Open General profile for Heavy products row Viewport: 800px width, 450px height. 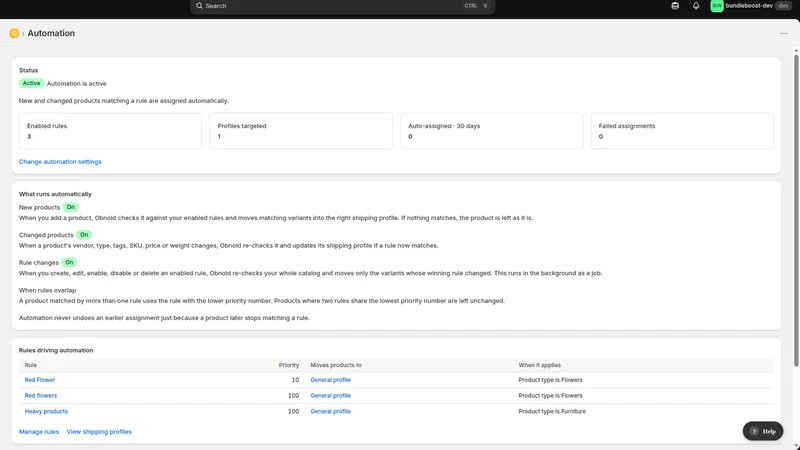(x=331, y=411)
